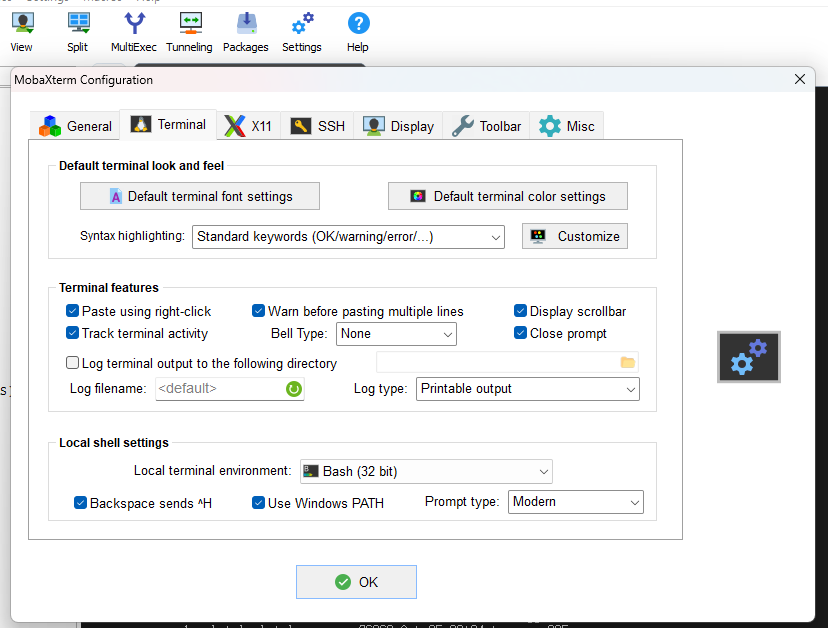The height and width of the screenshot is (628, 828).
Task: Select the Terminal tab
Action: coord(168,125)
